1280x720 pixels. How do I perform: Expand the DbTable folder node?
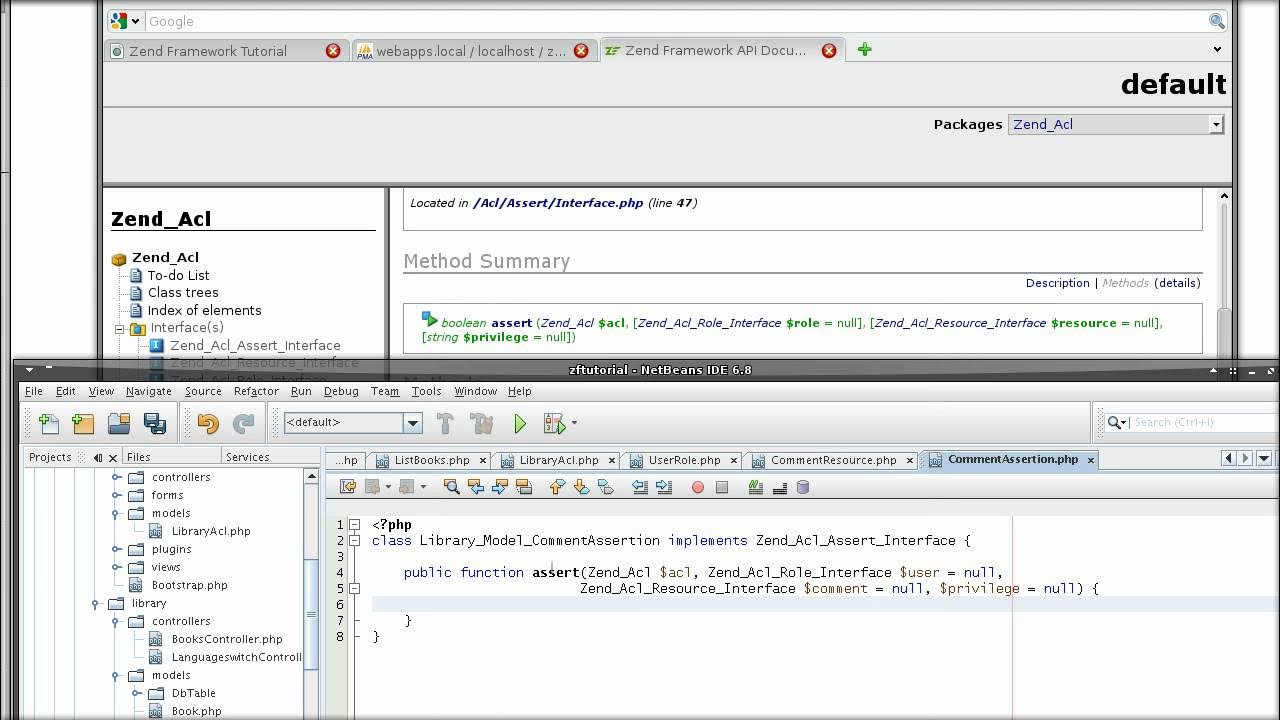click(x=137, y=693)
